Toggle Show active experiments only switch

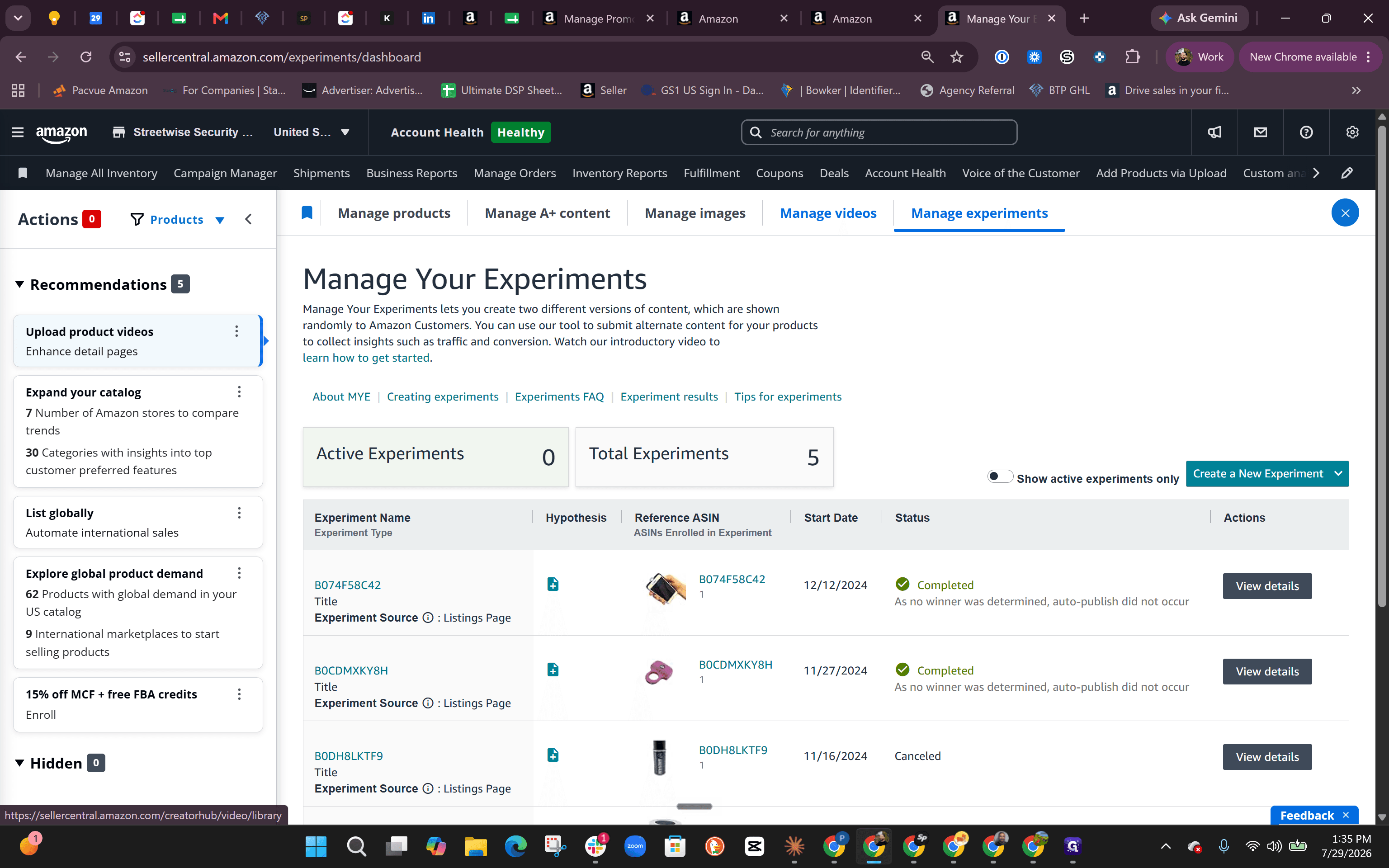[x=1000, y=476]
